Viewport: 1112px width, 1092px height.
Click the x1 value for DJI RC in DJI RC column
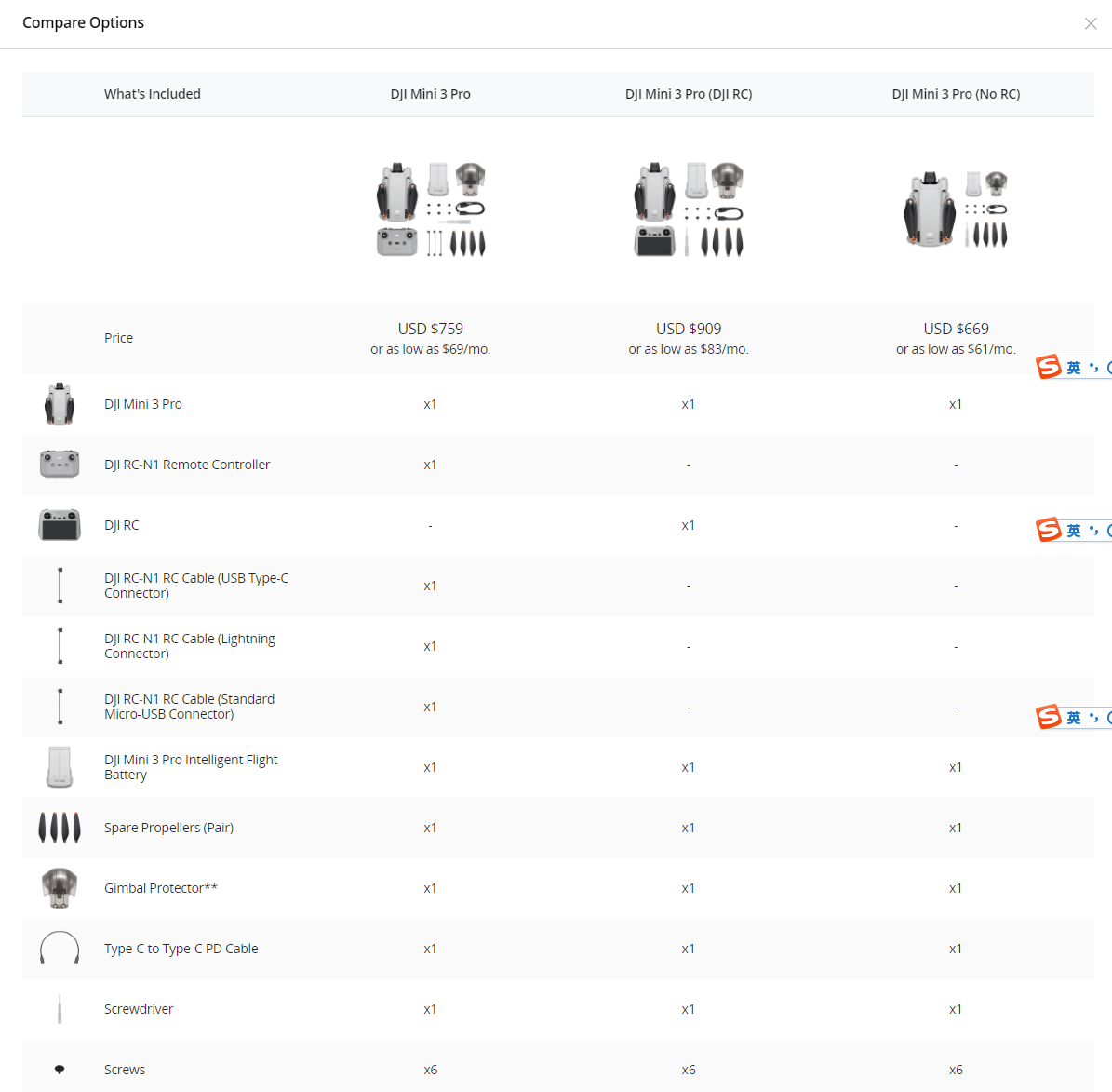[689, 525]
